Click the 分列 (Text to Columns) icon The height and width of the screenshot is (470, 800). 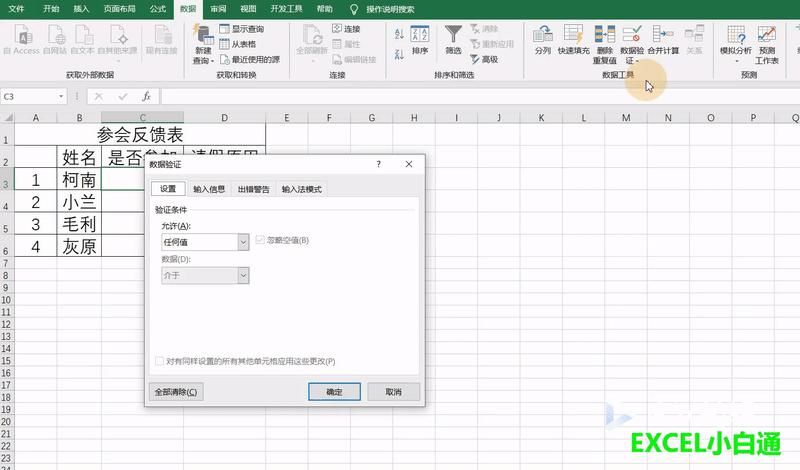542,35
